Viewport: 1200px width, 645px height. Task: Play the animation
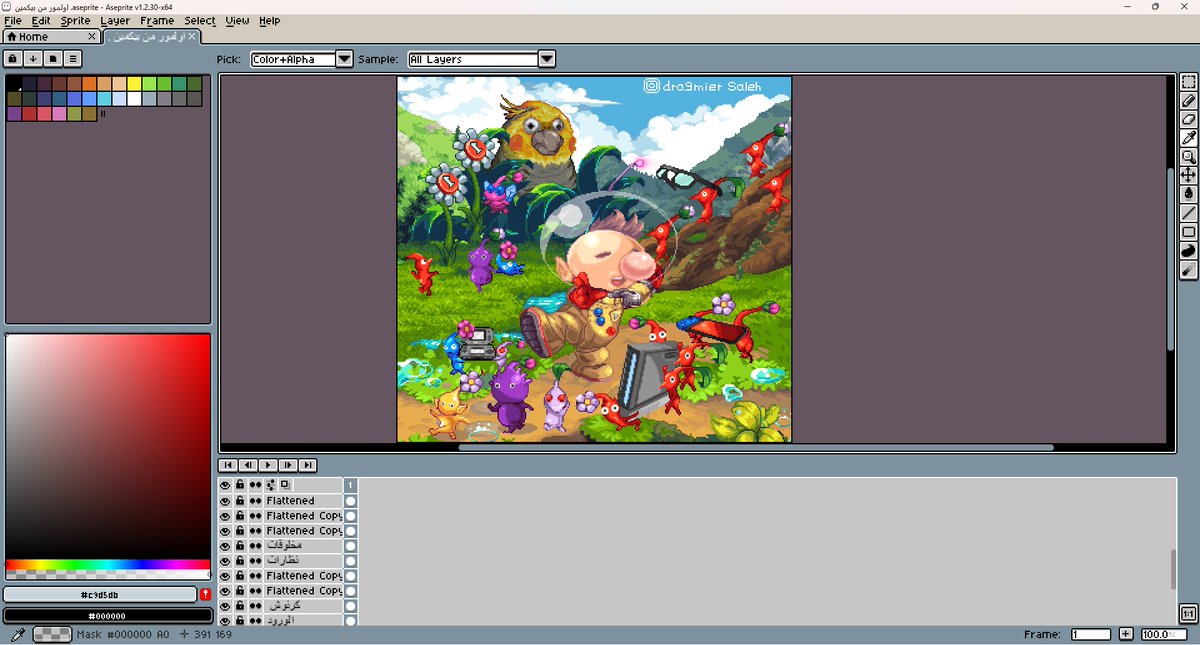[x=268, y=465]
